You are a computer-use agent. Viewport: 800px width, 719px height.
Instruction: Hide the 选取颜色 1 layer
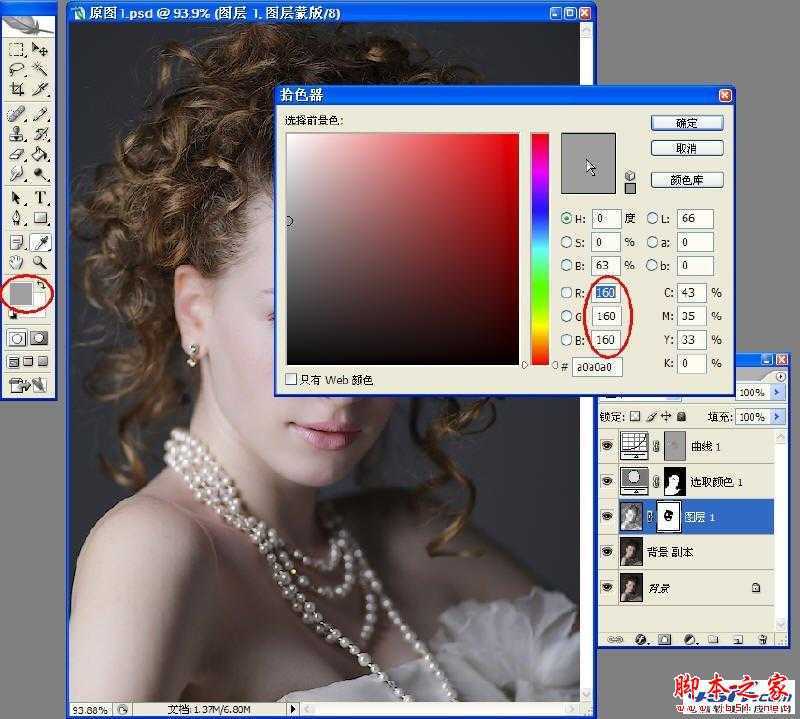pos(607,481)
